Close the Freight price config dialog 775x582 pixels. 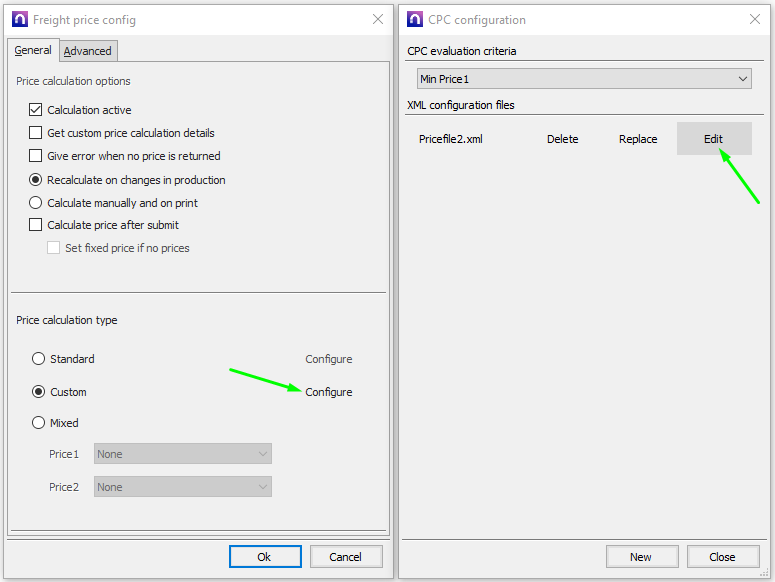point(378,20)
